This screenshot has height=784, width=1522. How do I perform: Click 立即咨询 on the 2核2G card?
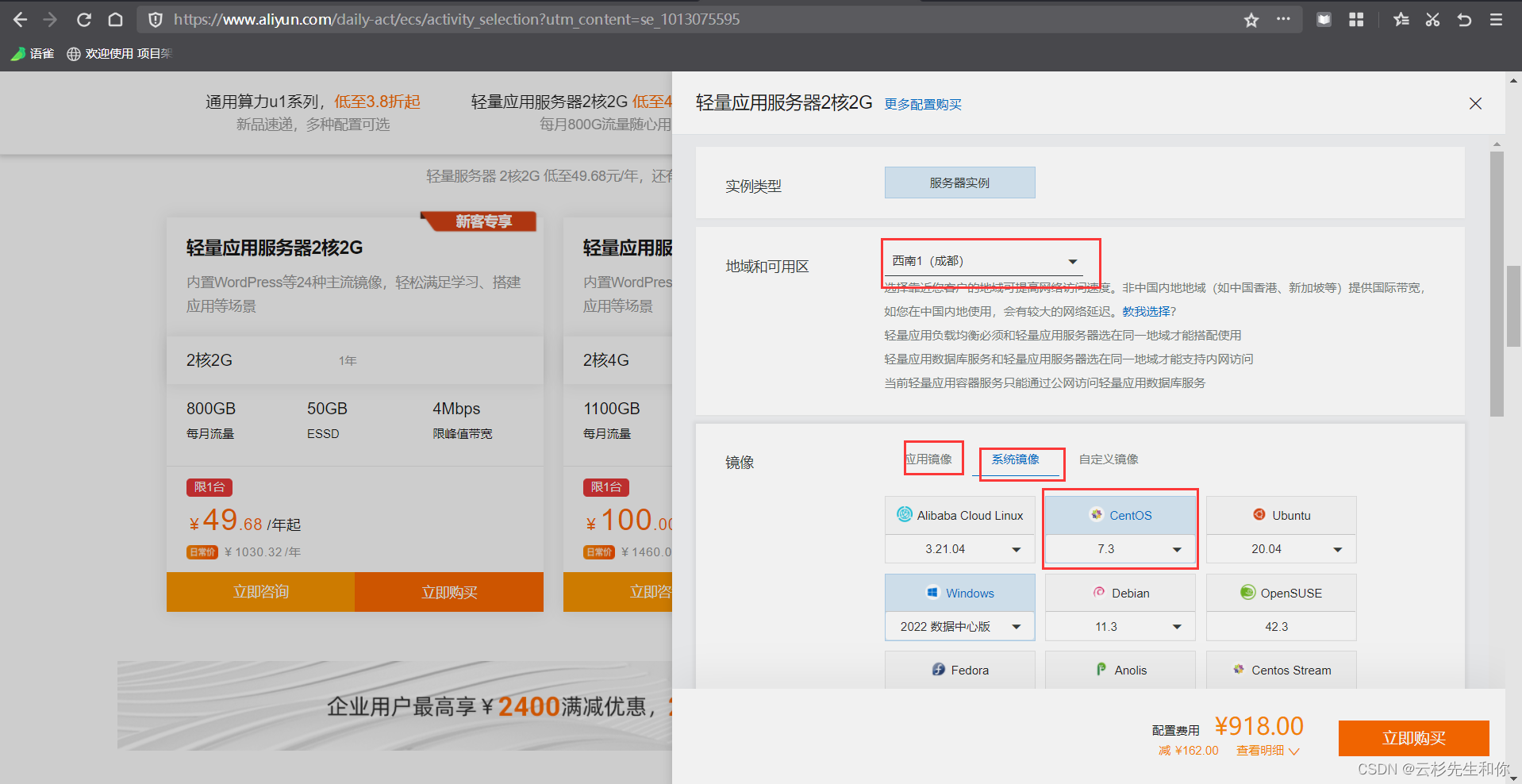pos(260,592)
